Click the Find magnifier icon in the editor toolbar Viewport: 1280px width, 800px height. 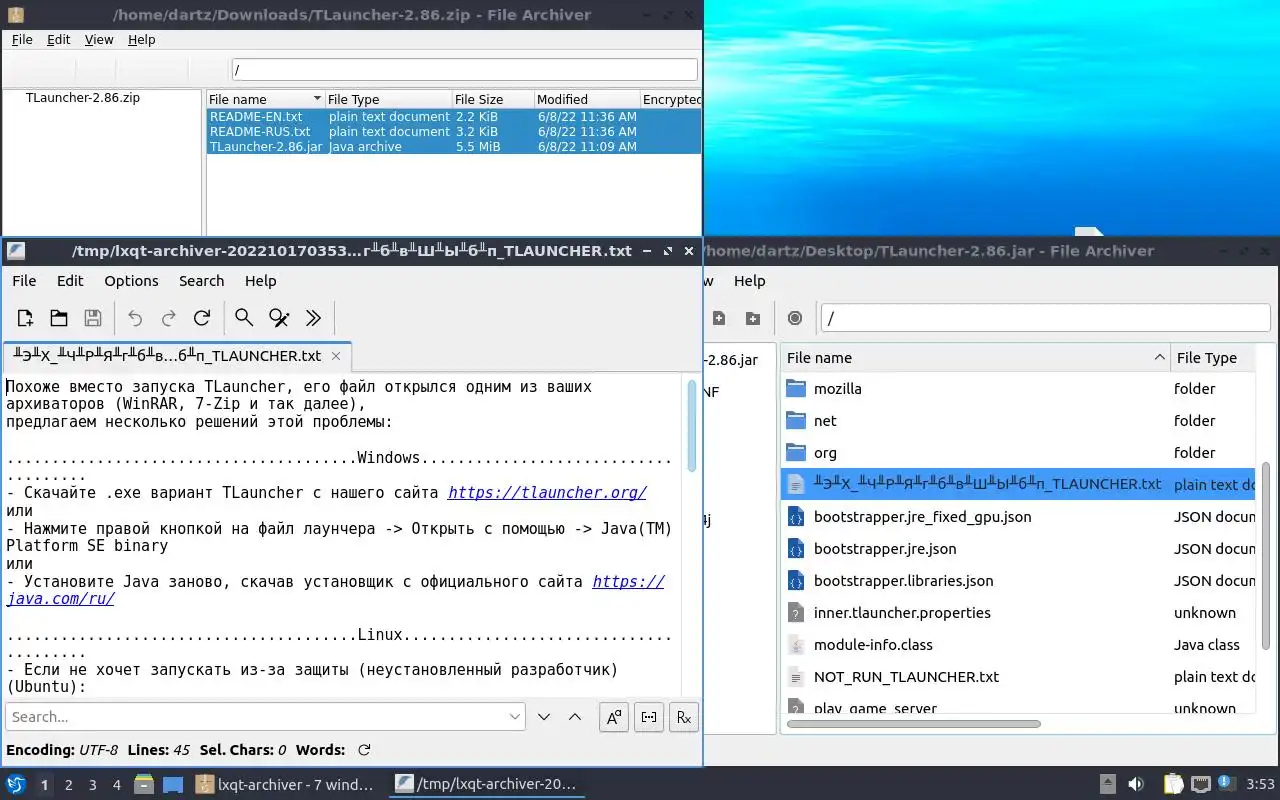(x=244, y=318)
